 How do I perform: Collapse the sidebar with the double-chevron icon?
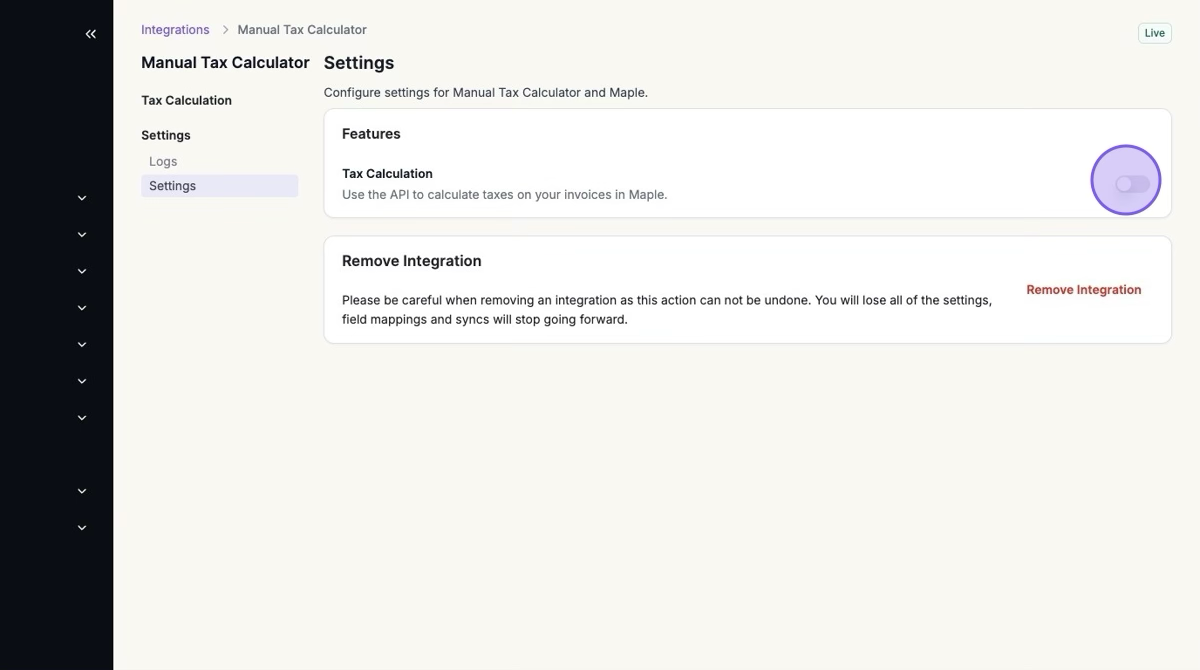[91, 34]
